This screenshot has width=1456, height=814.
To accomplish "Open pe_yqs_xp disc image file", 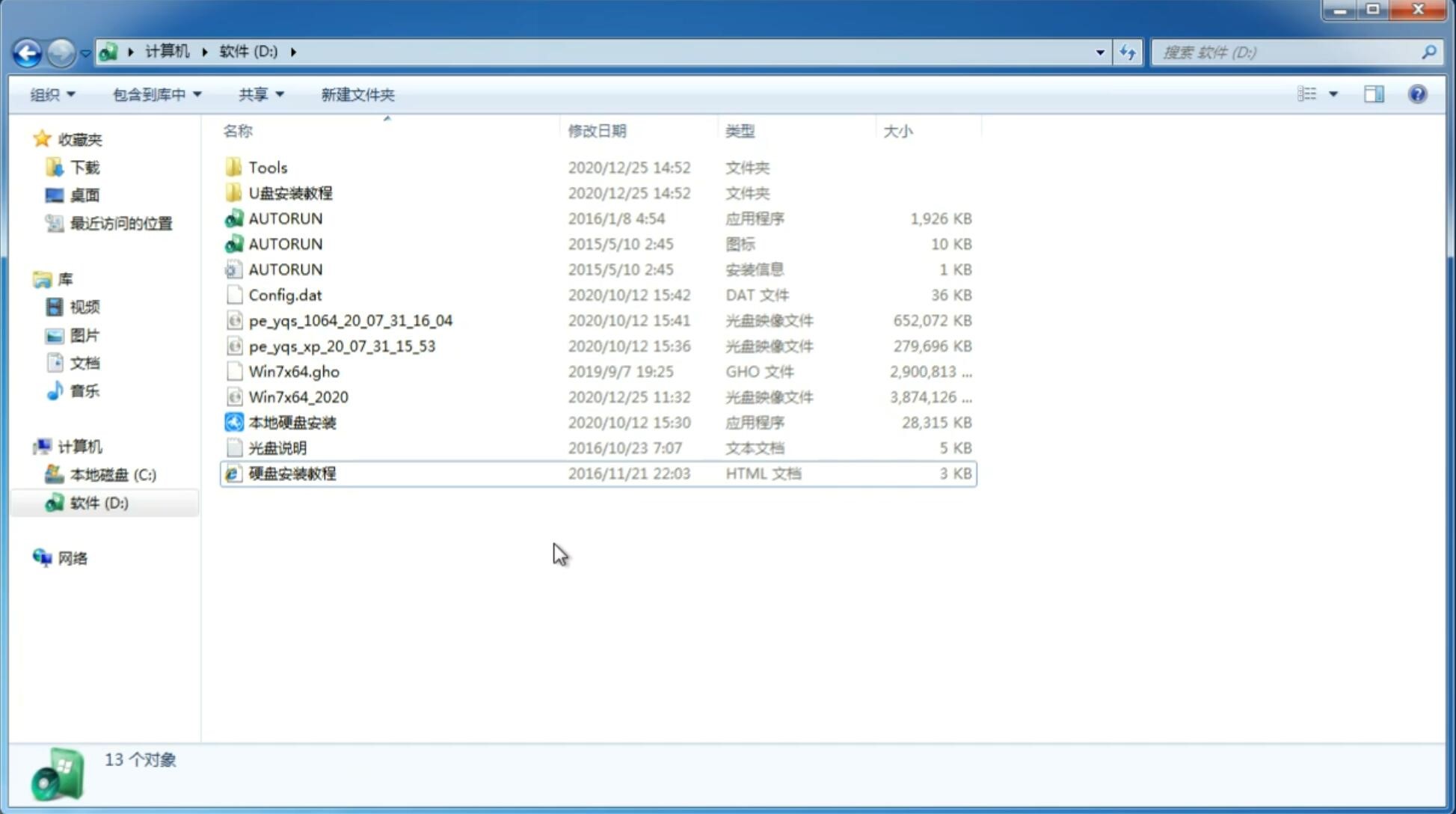I will (341, 345).
